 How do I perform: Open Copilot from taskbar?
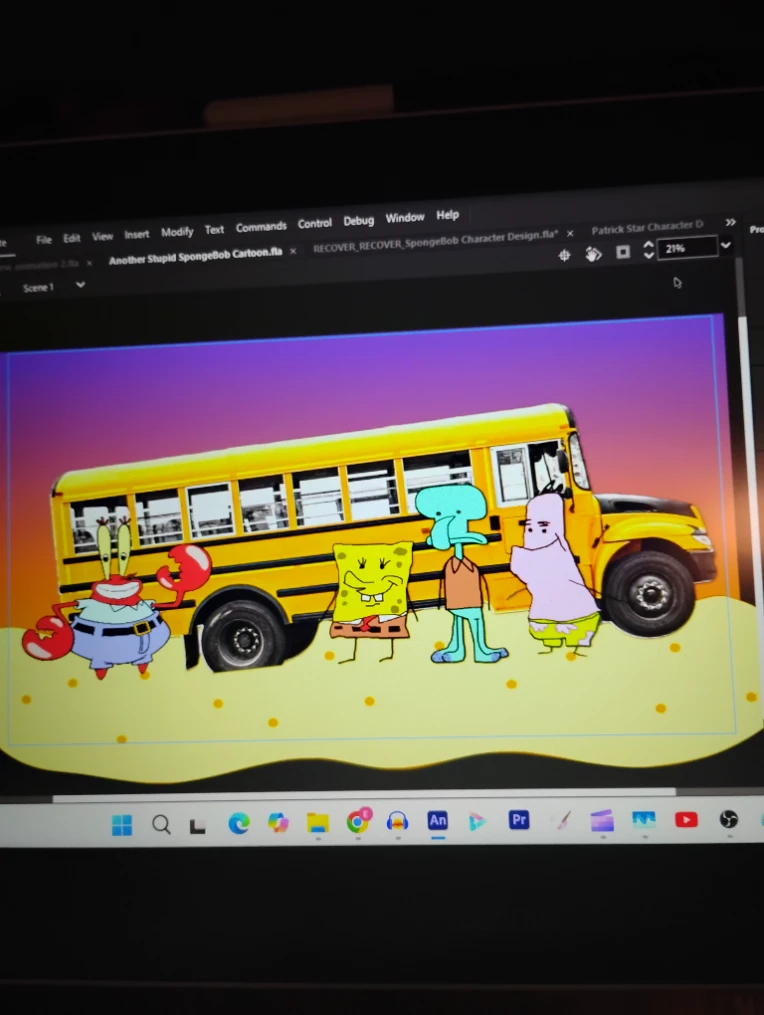point(278,822)
